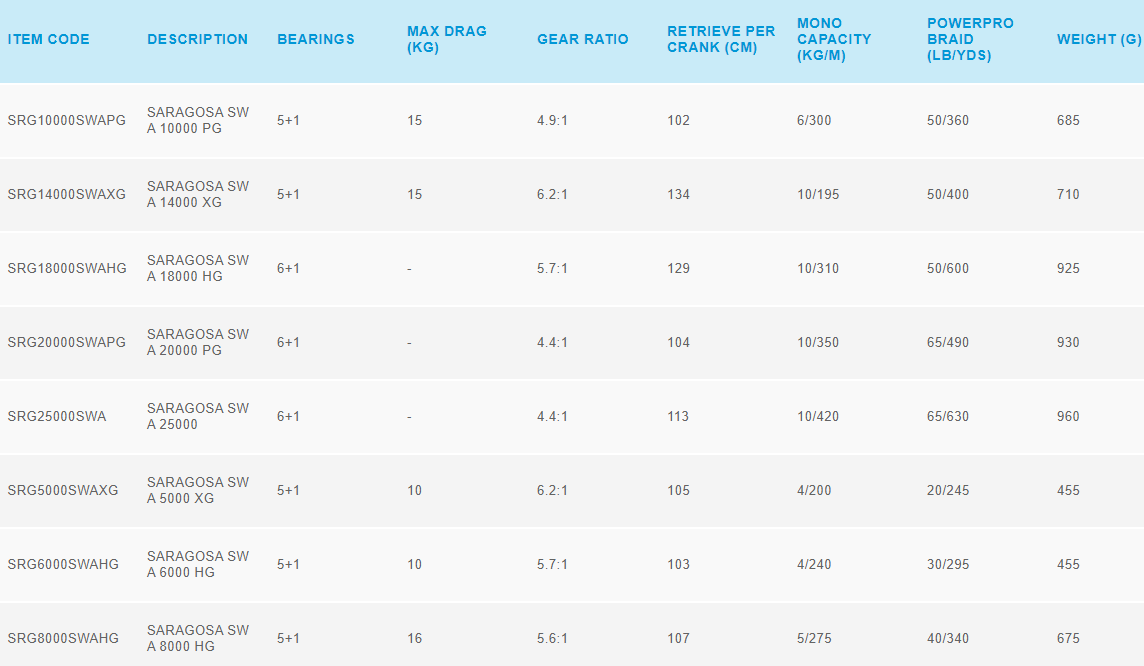The image size is (1144, 666).
Task: Click the MAX DRAG (KG) header
Action: coord(446,40)
